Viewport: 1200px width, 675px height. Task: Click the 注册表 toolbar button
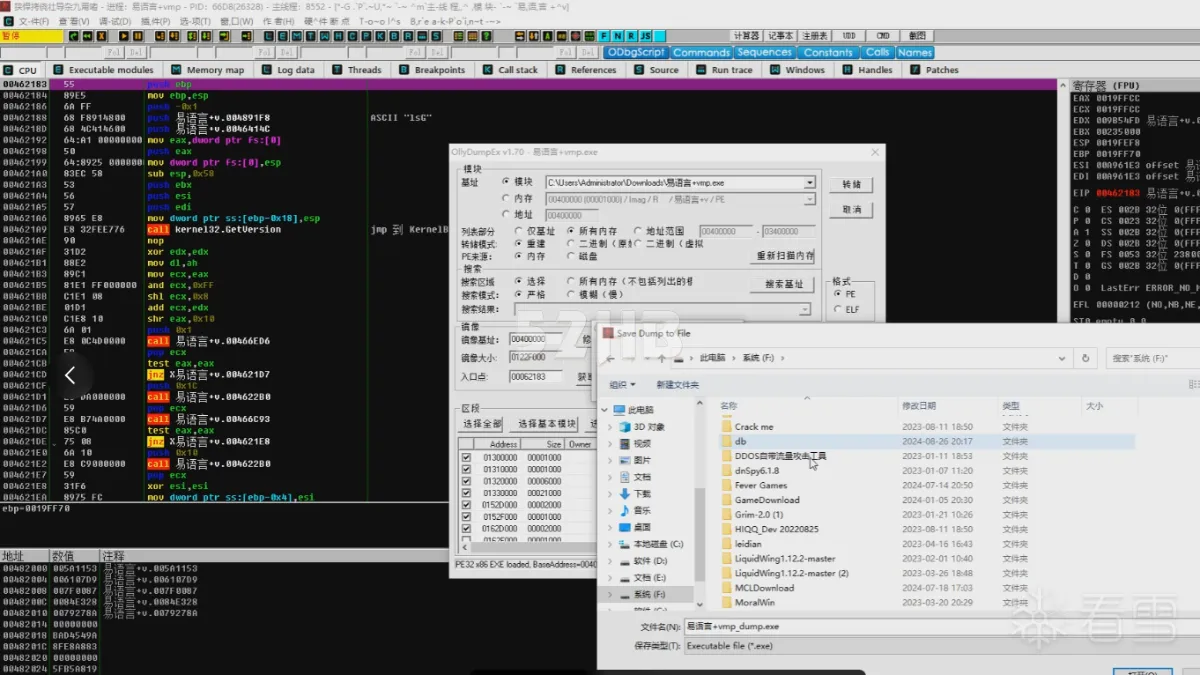pos(815,36)
